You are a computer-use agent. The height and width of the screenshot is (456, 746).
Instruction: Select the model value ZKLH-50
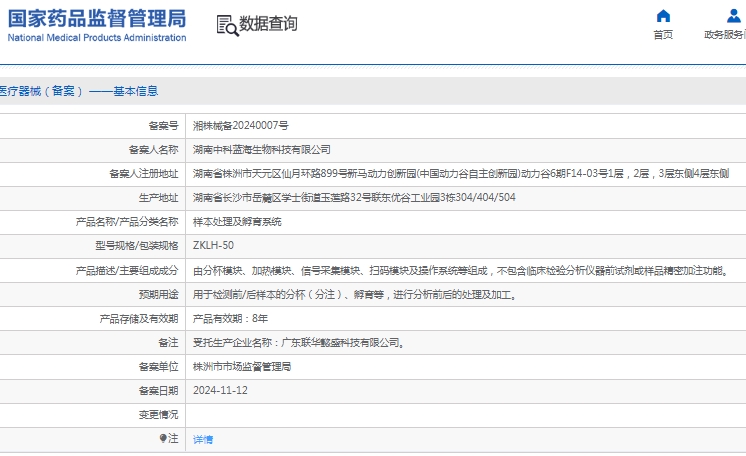(x=213, y=246)
